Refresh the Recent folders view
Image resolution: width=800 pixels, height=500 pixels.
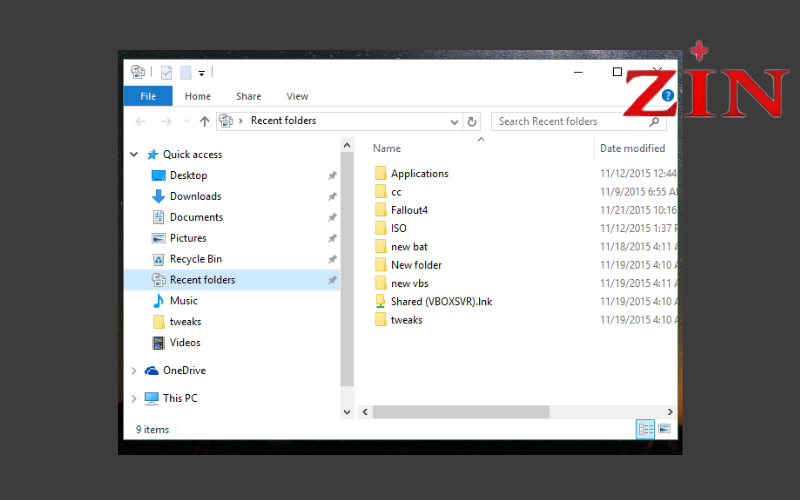click(472, 121)
